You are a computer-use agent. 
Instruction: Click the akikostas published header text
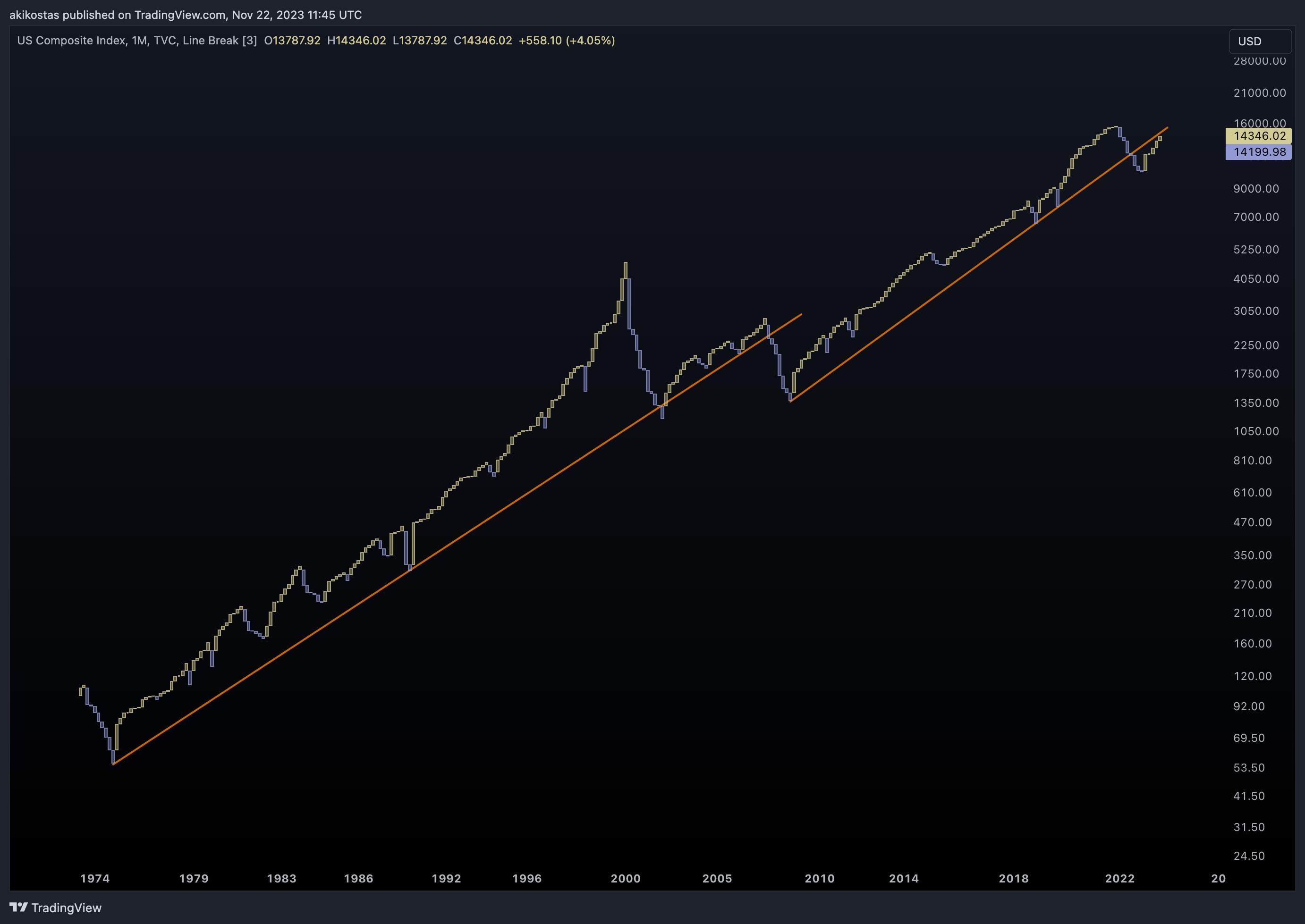point(186,15)
